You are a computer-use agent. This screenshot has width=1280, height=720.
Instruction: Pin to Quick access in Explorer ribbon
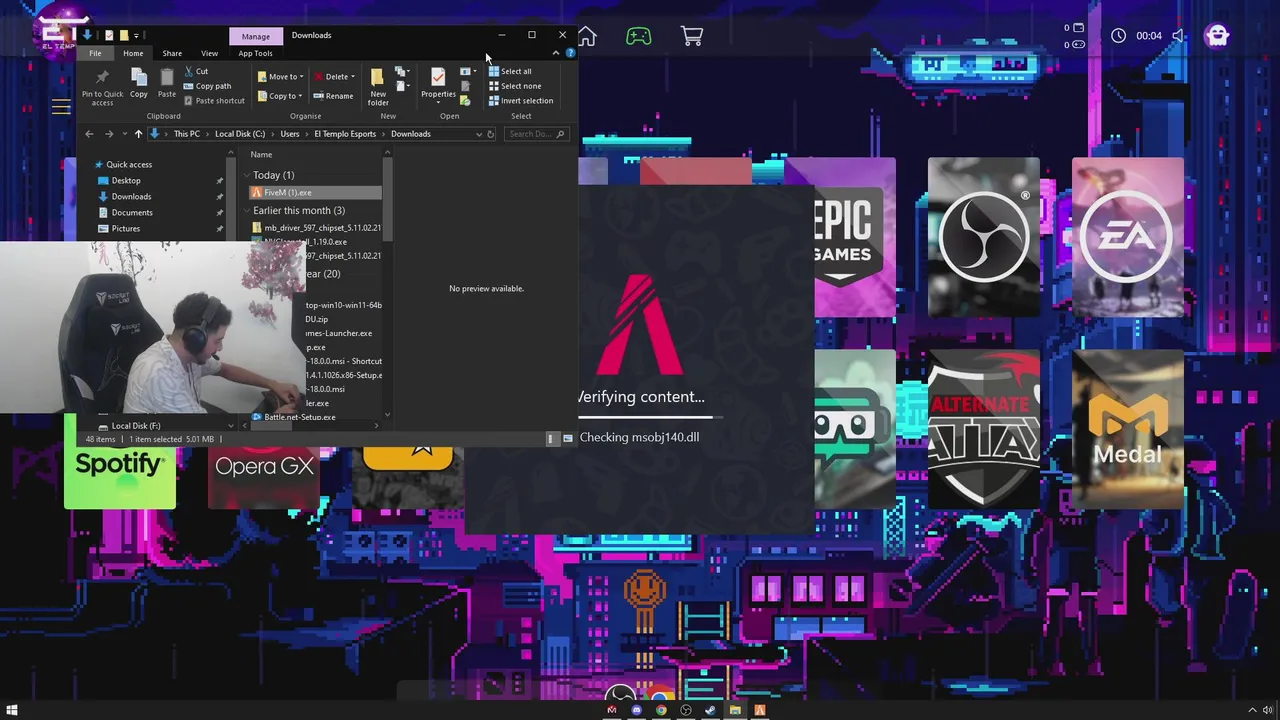click(102, 88)
